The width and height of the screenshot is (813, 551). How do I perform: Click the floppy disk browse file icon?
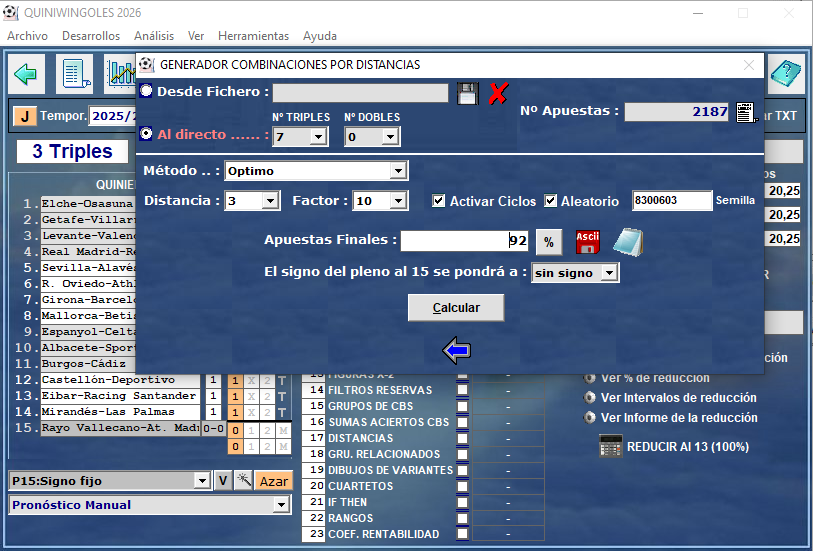coord(467,93)
